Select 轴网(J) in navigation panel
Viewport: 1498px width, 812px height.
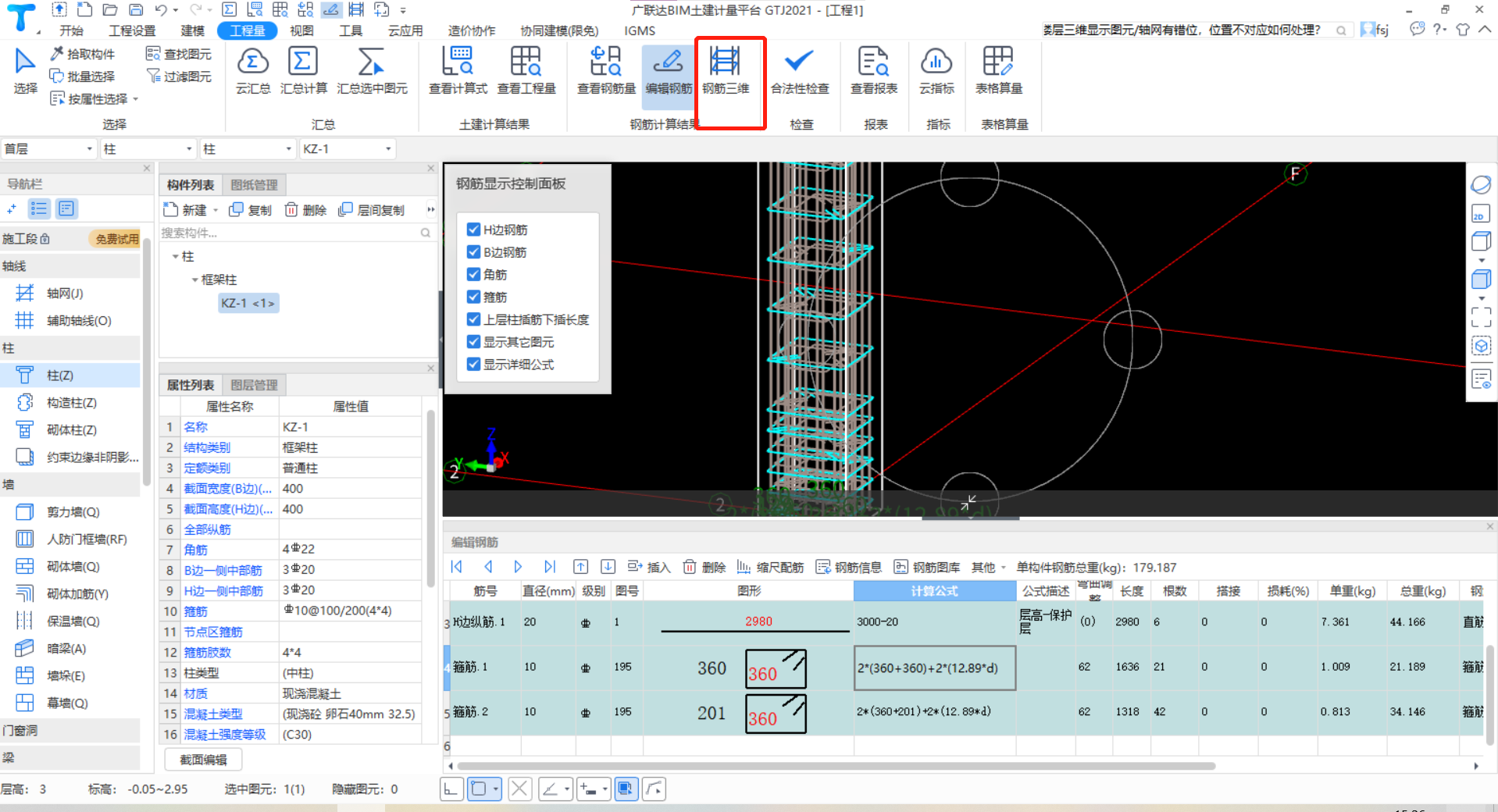pos(70,294)
